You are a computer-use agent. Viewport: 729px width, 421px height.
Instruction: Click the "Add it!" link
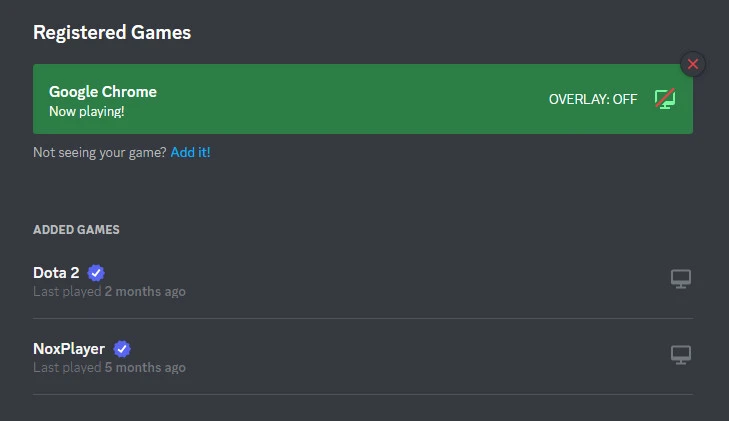(190, 153)
